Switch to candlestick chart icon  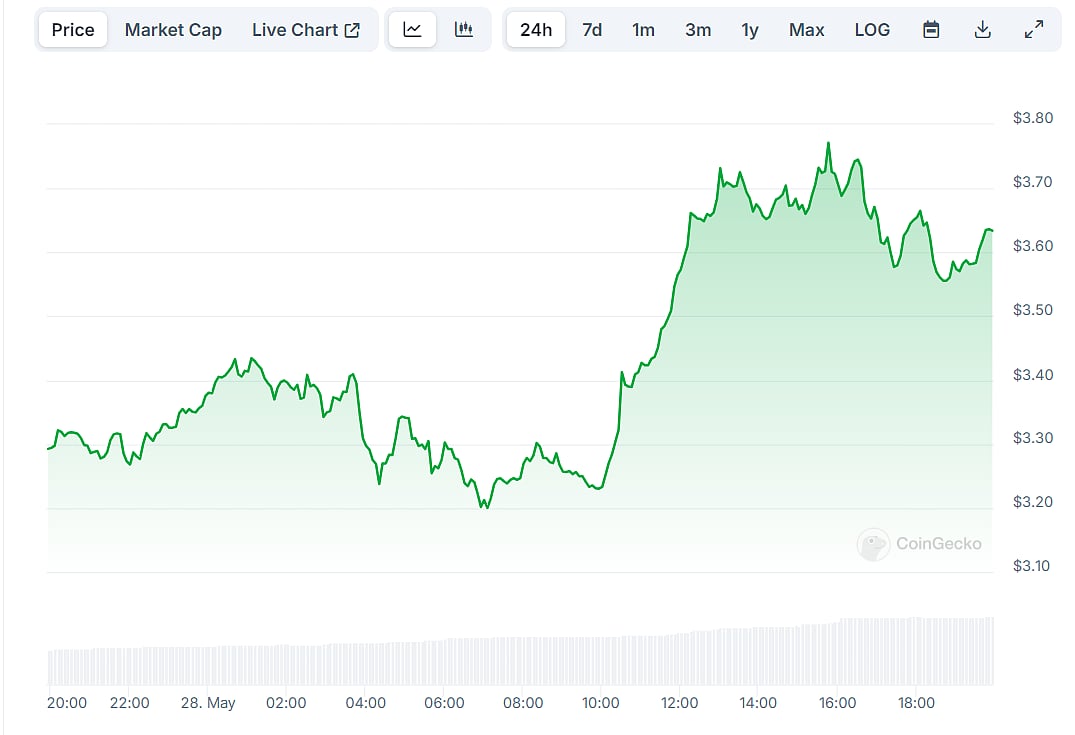[x=463, y=30]
